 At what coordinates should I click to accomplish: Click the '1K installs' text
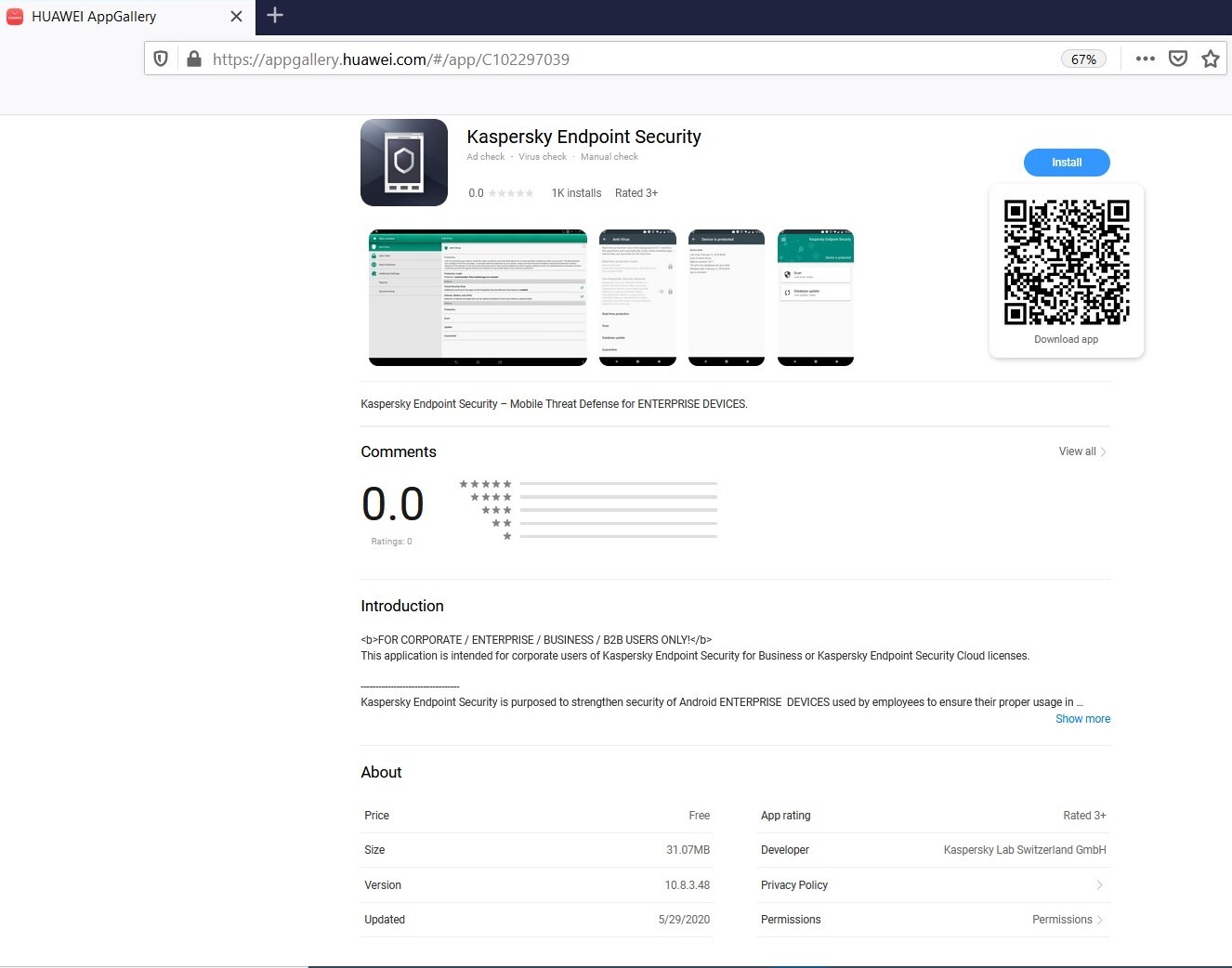coord(576,193)
